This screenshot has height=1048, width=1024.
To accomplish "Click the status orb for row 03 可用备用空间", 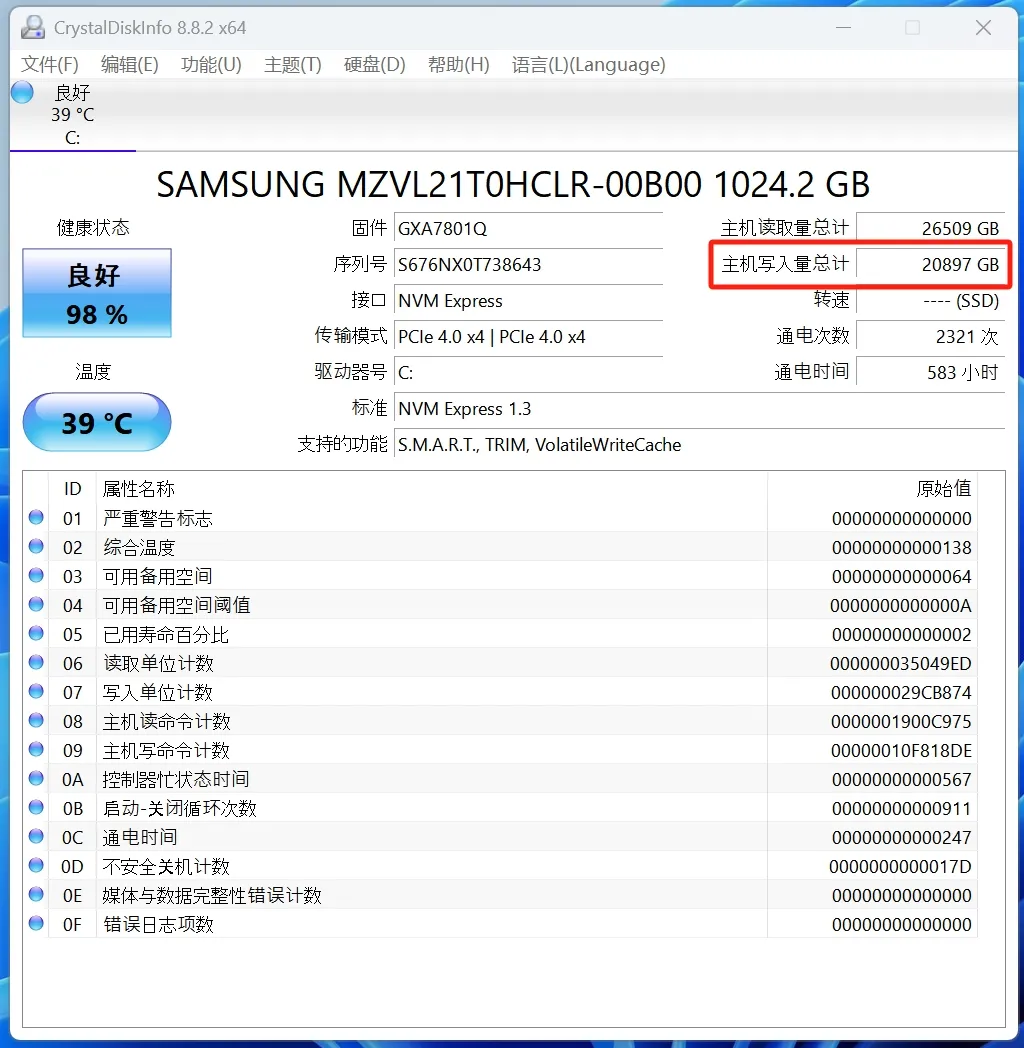I will (x=36, y=575).
